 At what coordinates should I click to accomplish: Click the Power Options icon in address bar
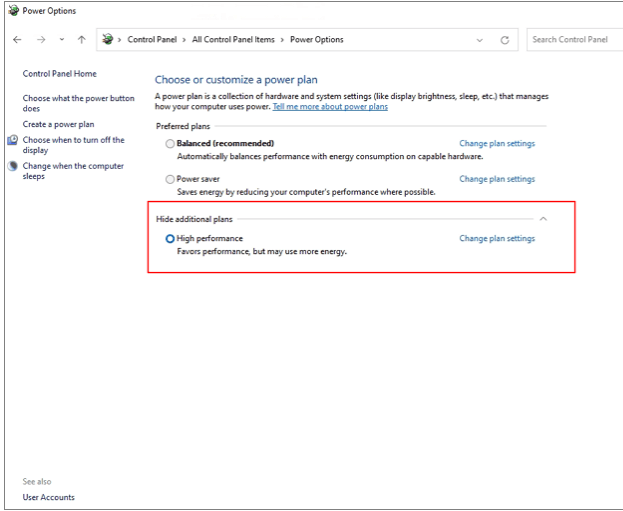(107, 40)
